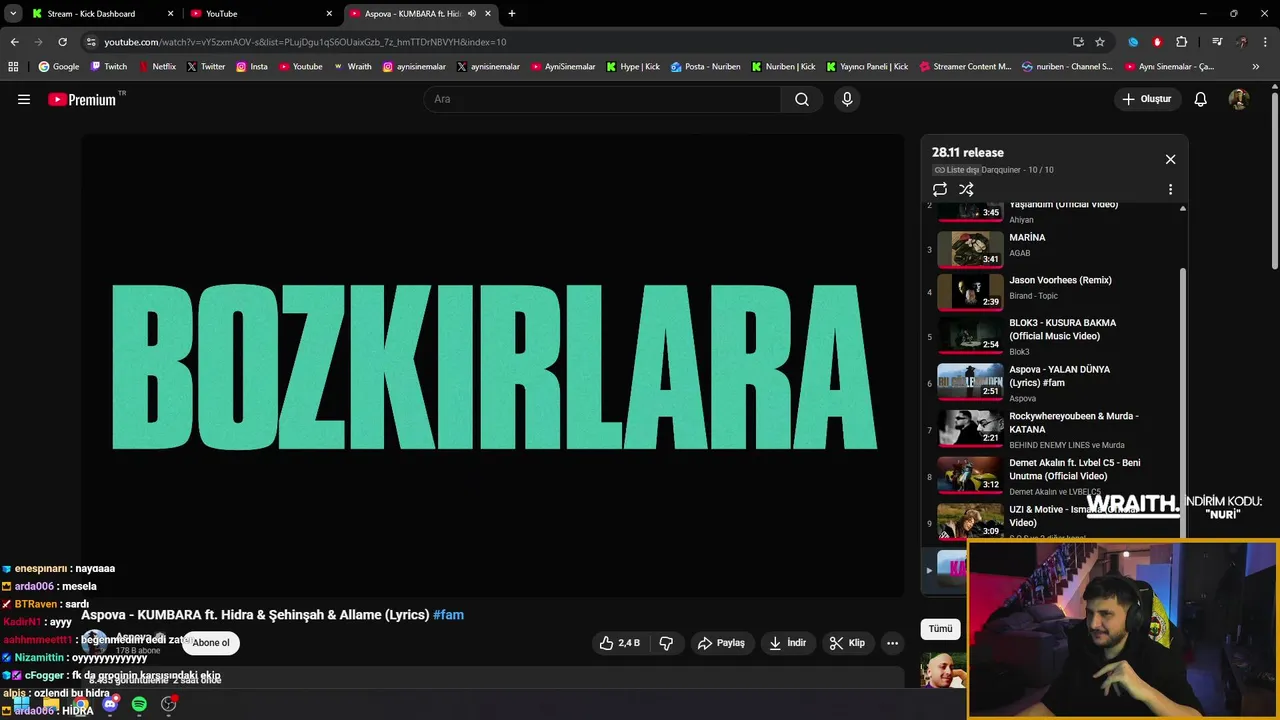Open the Oluştur create menu
This screenshot has width=1280, height=720.
pos(1146,99)
